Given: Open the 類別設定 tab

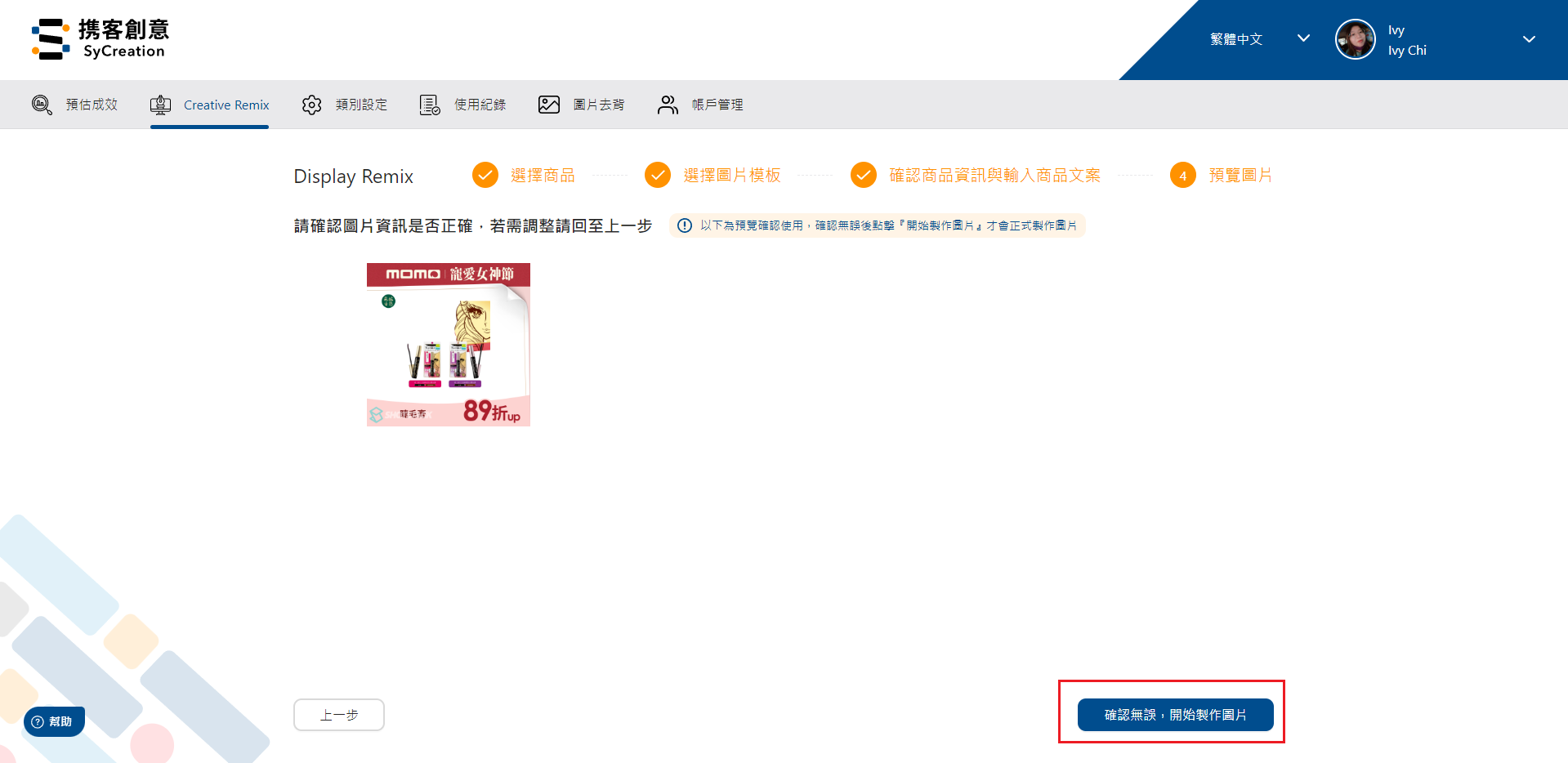Looking at the screenshot, I should (x=345, y=105).
